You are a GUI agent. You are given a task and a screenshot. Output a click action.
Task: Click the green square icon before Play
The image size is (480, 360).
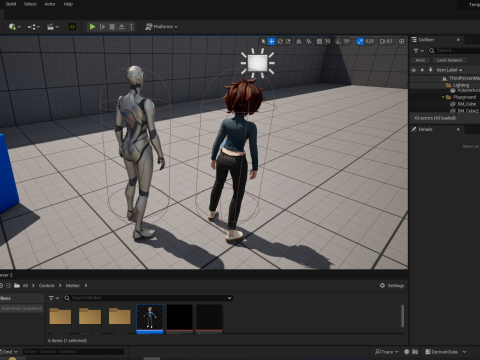pyautogui.click(x=72, y=27)
